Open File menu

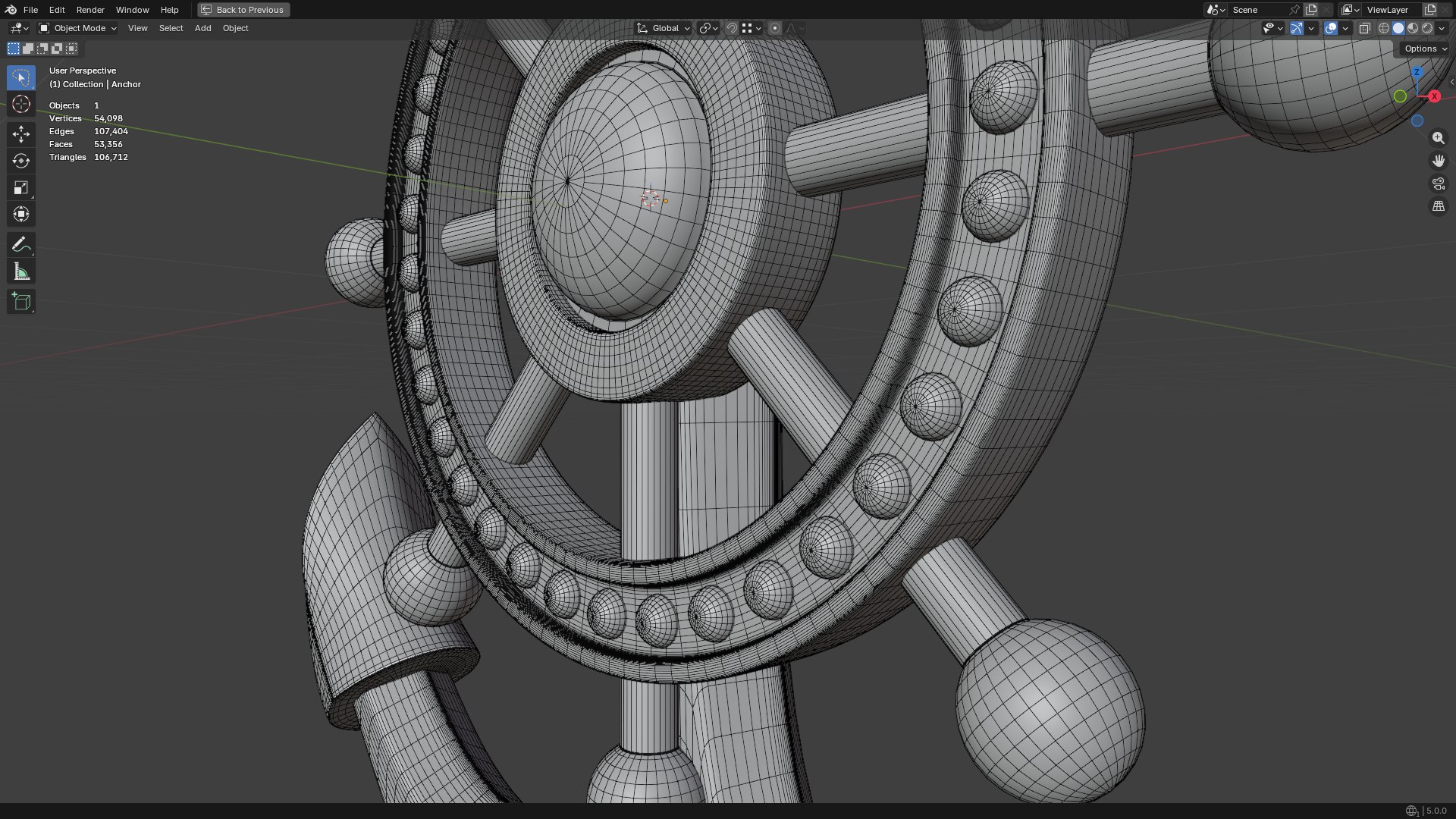pyautogui.click(x=30, y=10)
